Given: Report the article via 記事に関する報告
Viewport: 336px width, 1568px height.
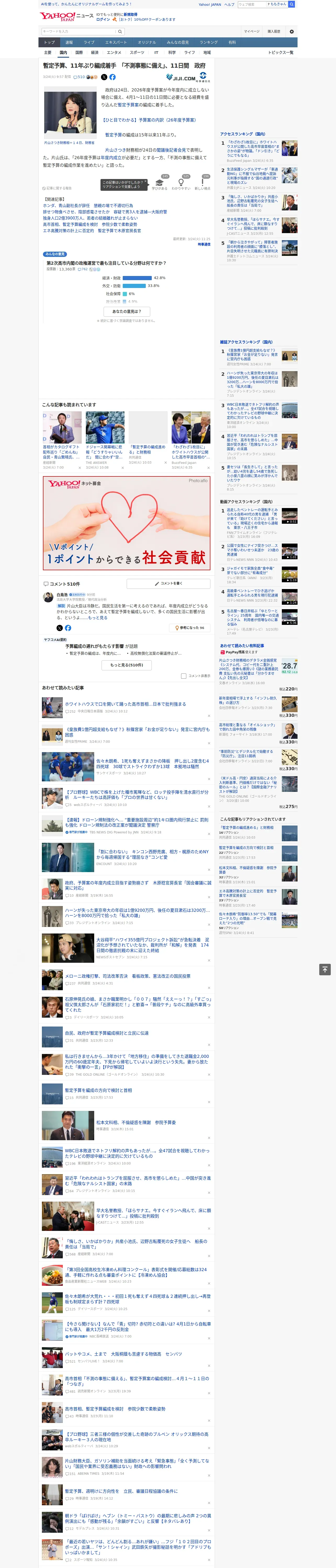Looking at the screenshot, I should pyautogui.click(x=57, y=188).
